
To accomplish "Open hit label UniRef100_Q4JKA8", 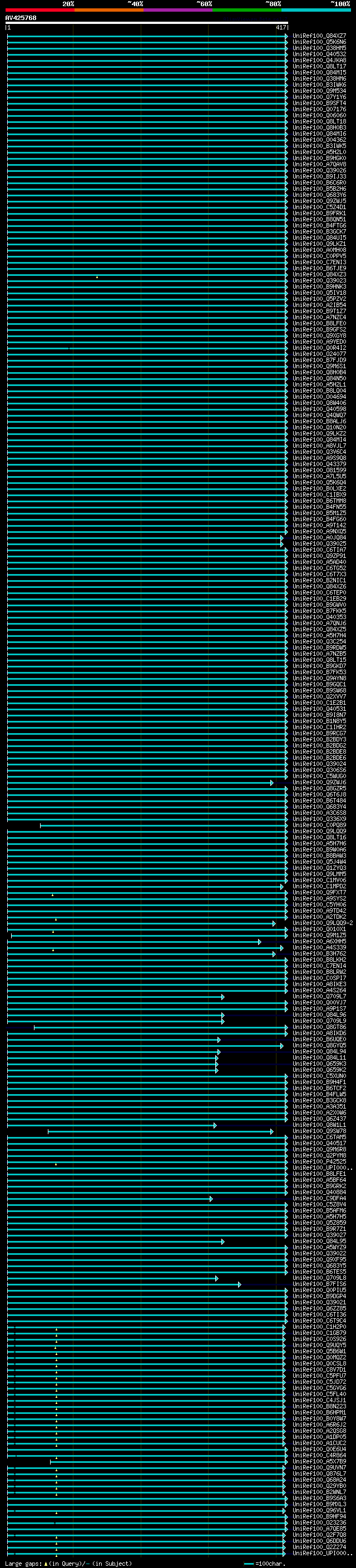I will click(x=319, y=60).
